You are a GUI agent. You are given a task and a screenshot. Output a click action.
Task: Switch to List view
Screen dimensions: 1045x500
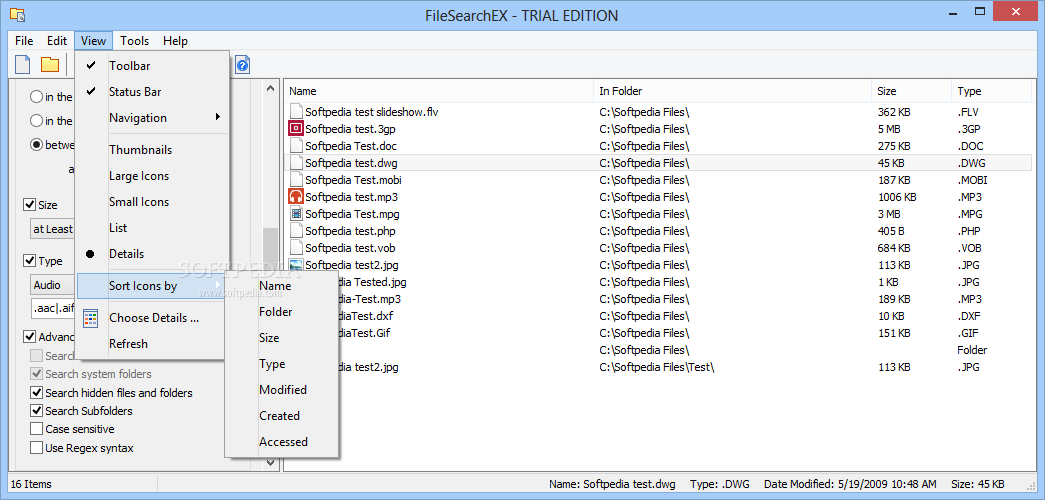(x=152, y=228)
